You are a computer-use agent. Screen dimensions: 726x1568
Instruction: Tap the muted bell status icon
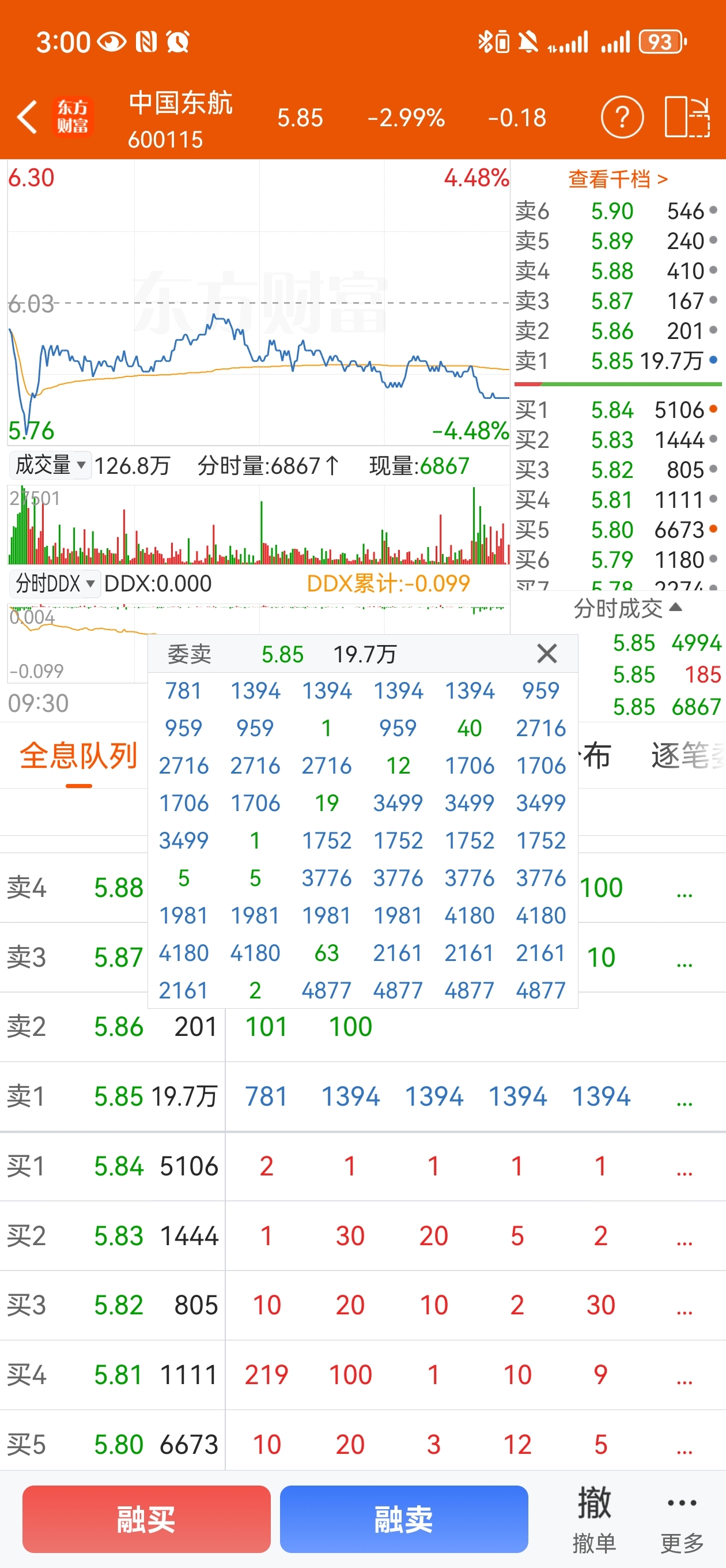[x=528, y=42]
